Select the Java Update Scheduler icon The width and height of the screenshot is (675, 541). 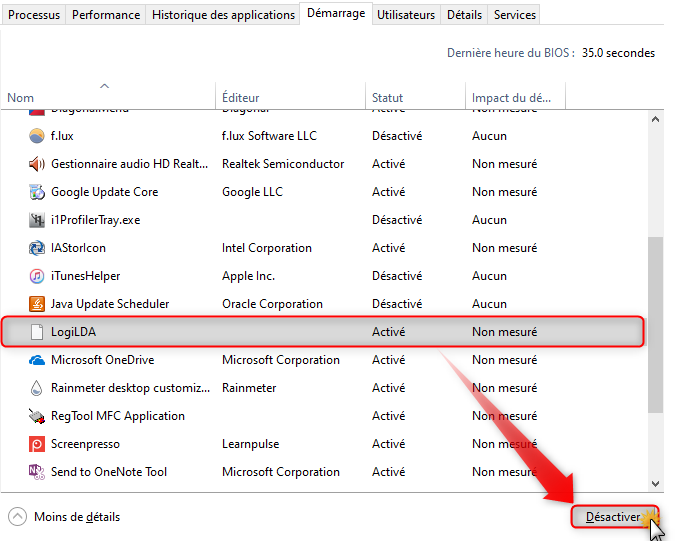tap(37, 304)
